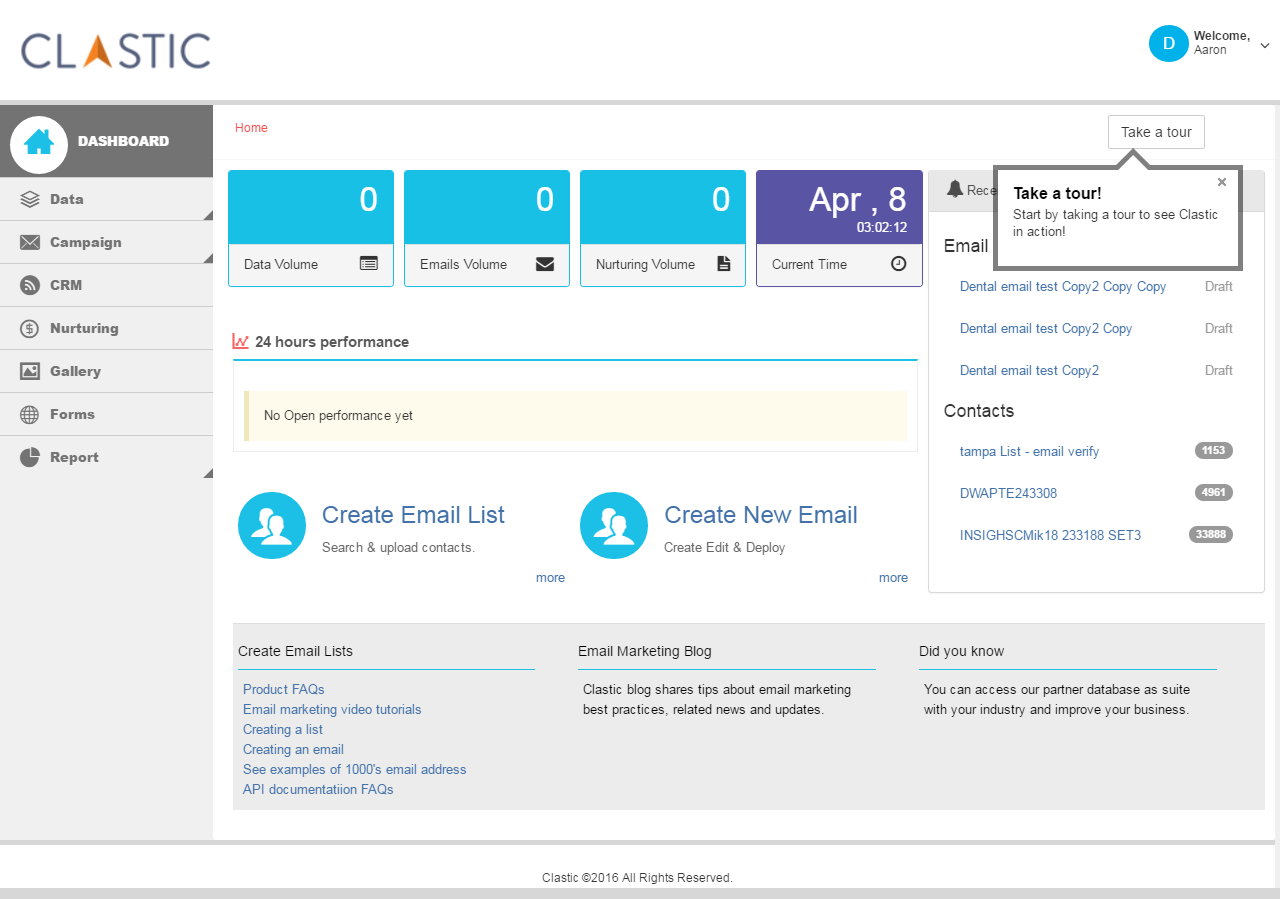Image resolution: width=1280 pixels, height=899 pixels.
Task: Close the Take a tour popup
Action: click(x=1222, y=182)
